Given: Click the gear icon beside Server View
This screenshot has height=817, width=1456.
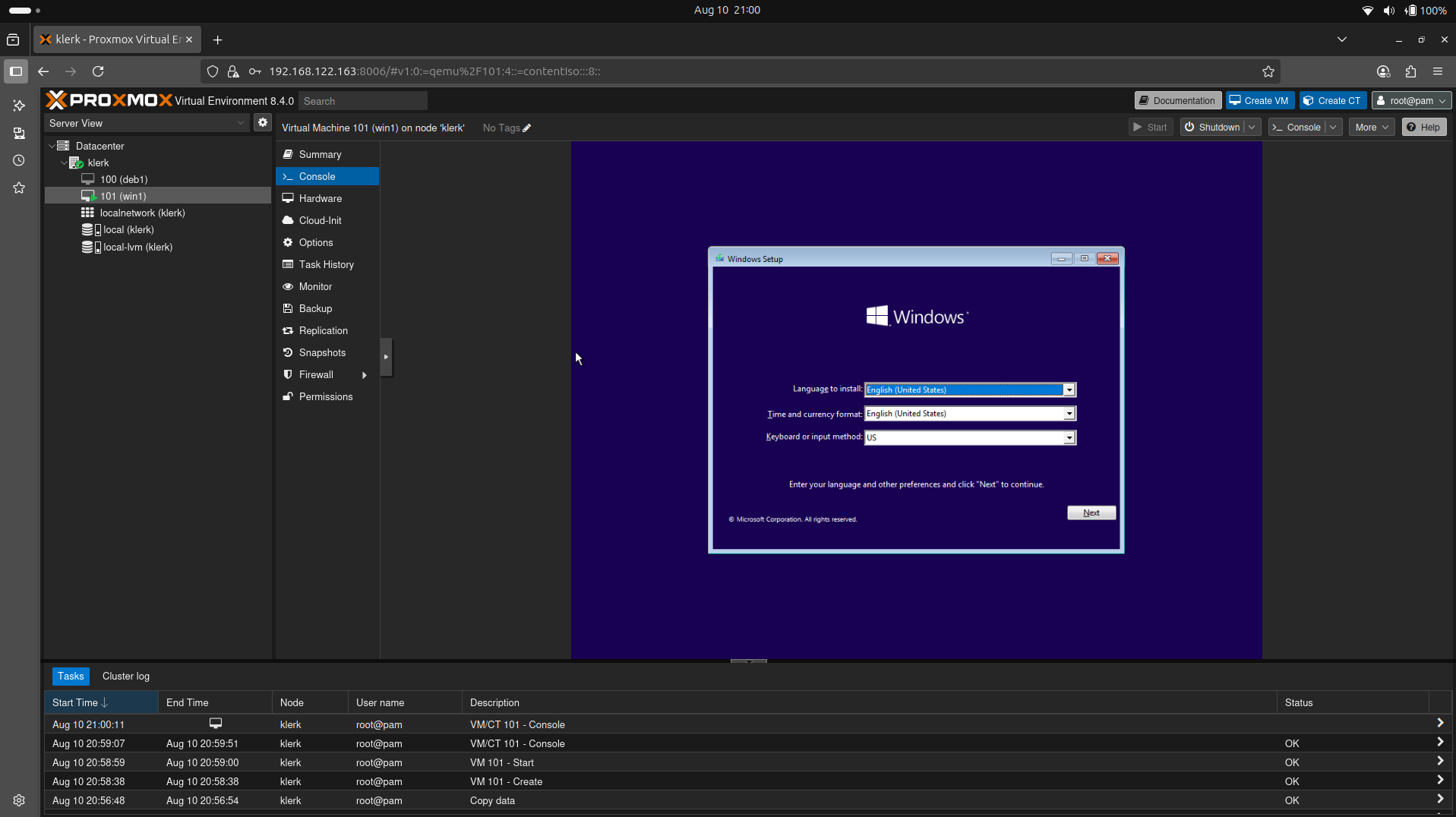Looking at the screenshot, I should [262, 122].
